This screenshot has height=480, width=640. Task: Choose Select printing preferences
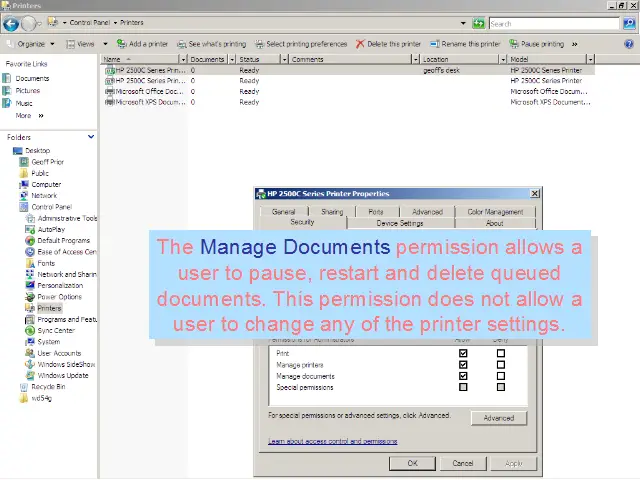click(301, 44)
